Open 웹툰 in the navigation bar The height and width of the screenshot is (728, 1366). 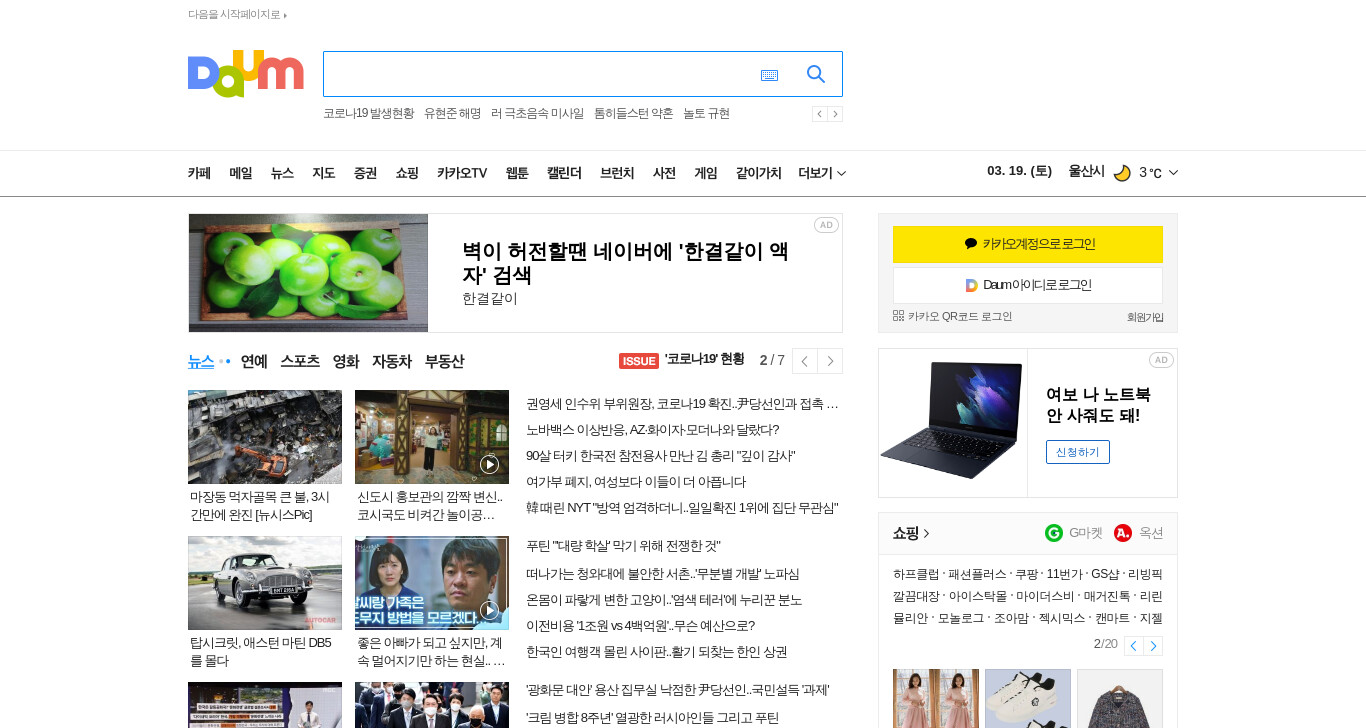pos(517,173)
